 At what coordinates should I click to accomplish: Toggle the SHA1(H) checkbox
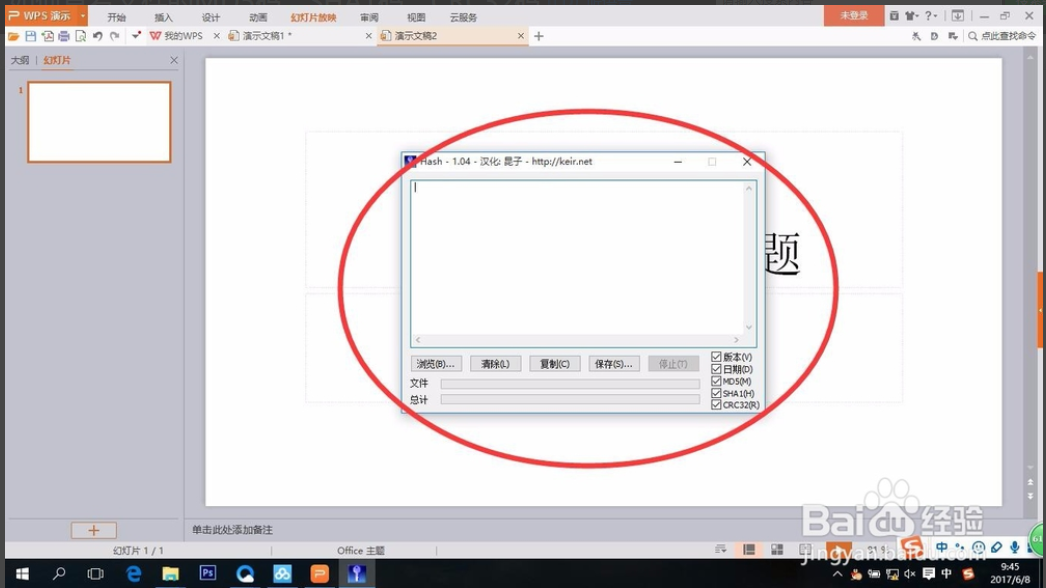[x=716, y=393]
